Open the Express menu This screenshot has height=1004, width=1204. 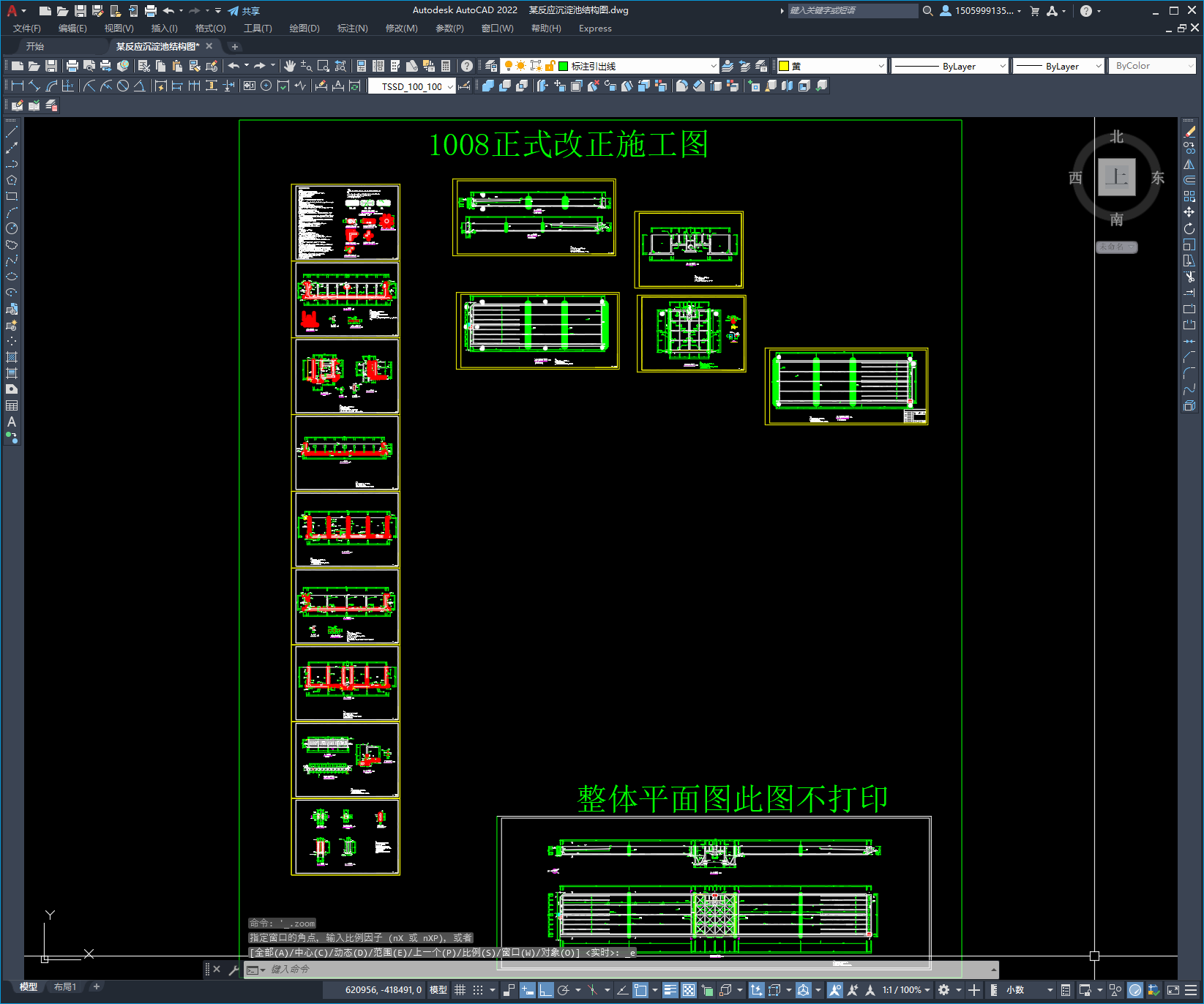[x=595, y=29]
